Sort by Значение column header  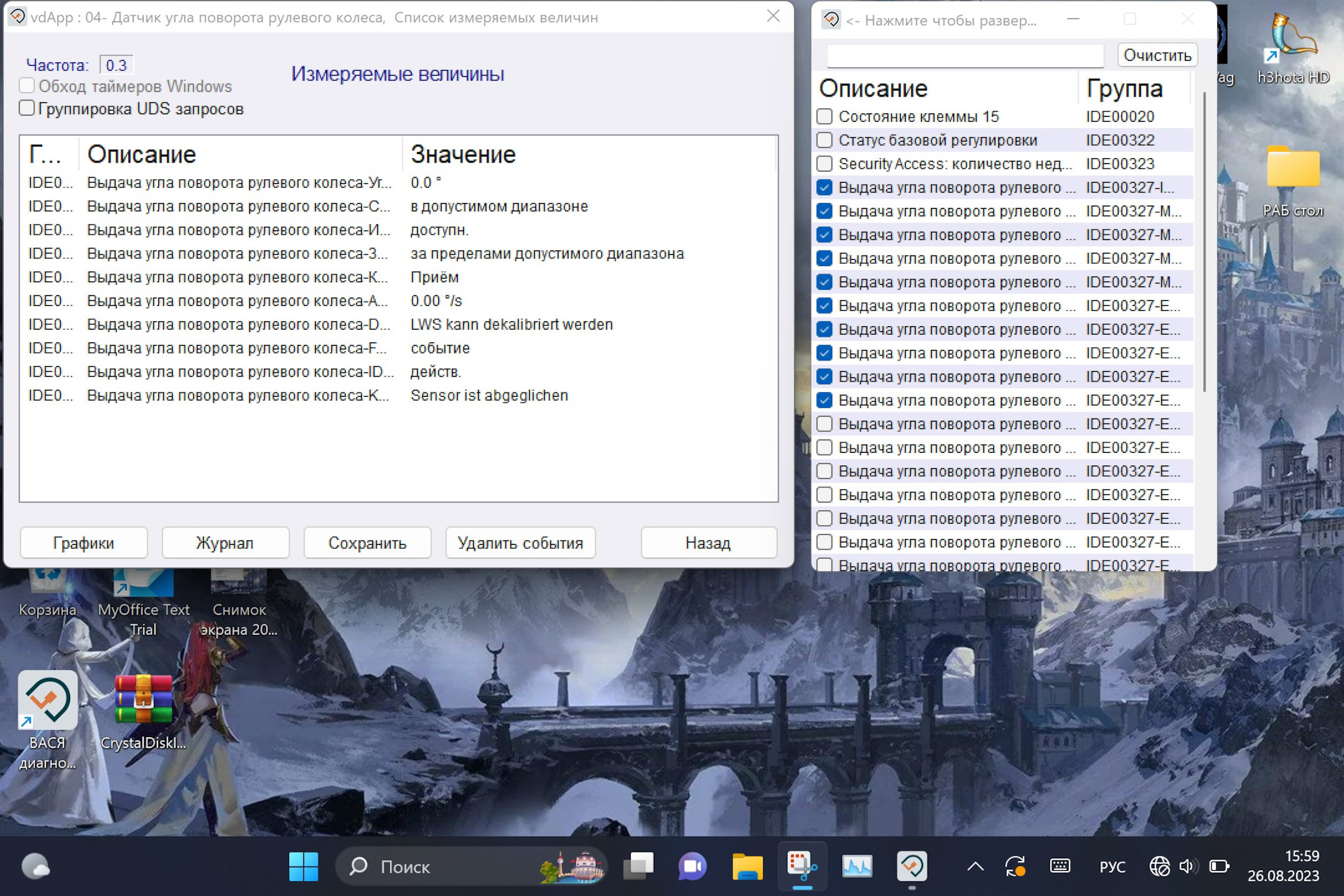click(589, 154)
